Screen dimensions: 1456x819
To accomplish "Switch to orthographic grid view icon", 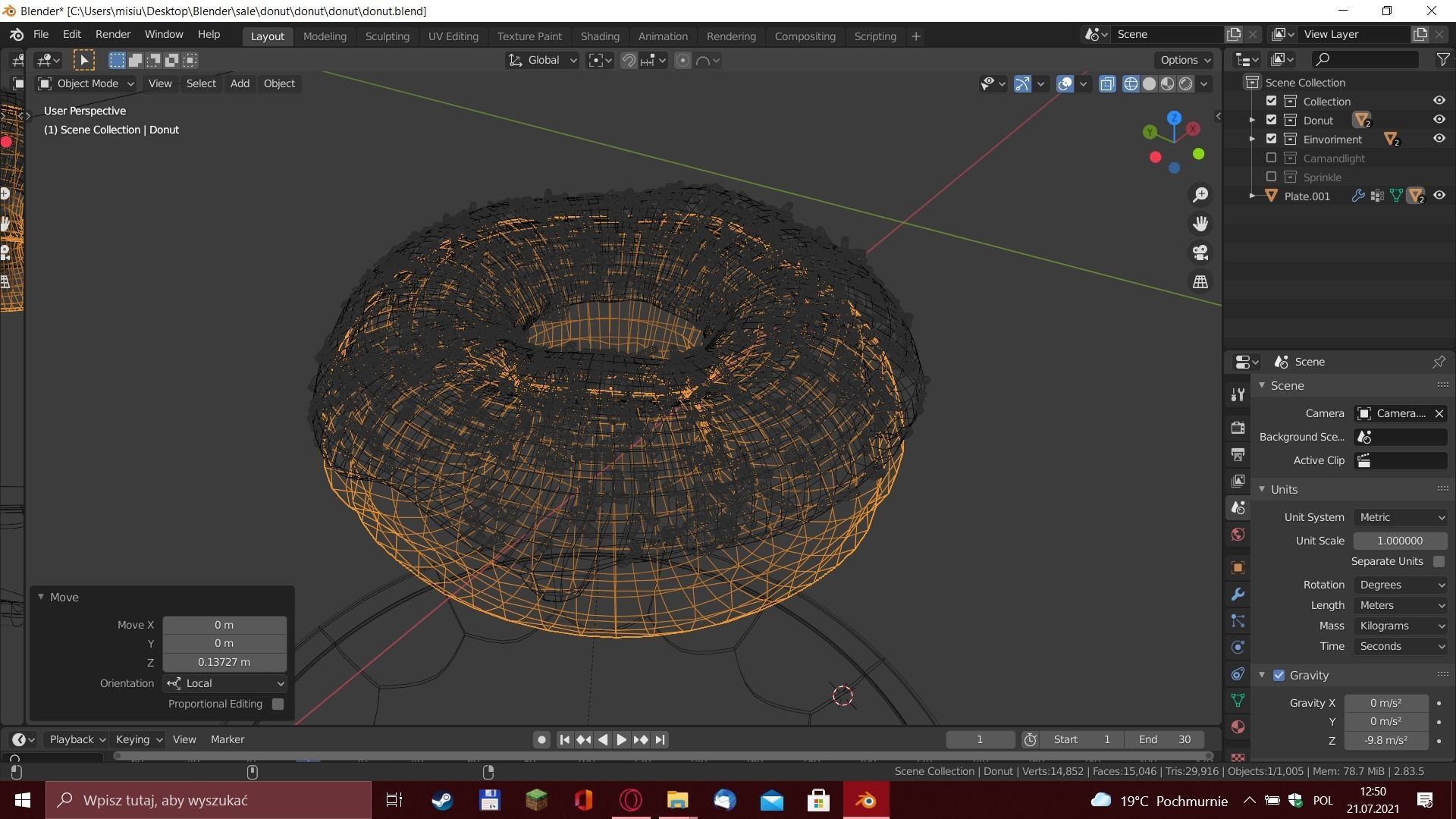I will pyautogui.click(x=1200, y=281).
